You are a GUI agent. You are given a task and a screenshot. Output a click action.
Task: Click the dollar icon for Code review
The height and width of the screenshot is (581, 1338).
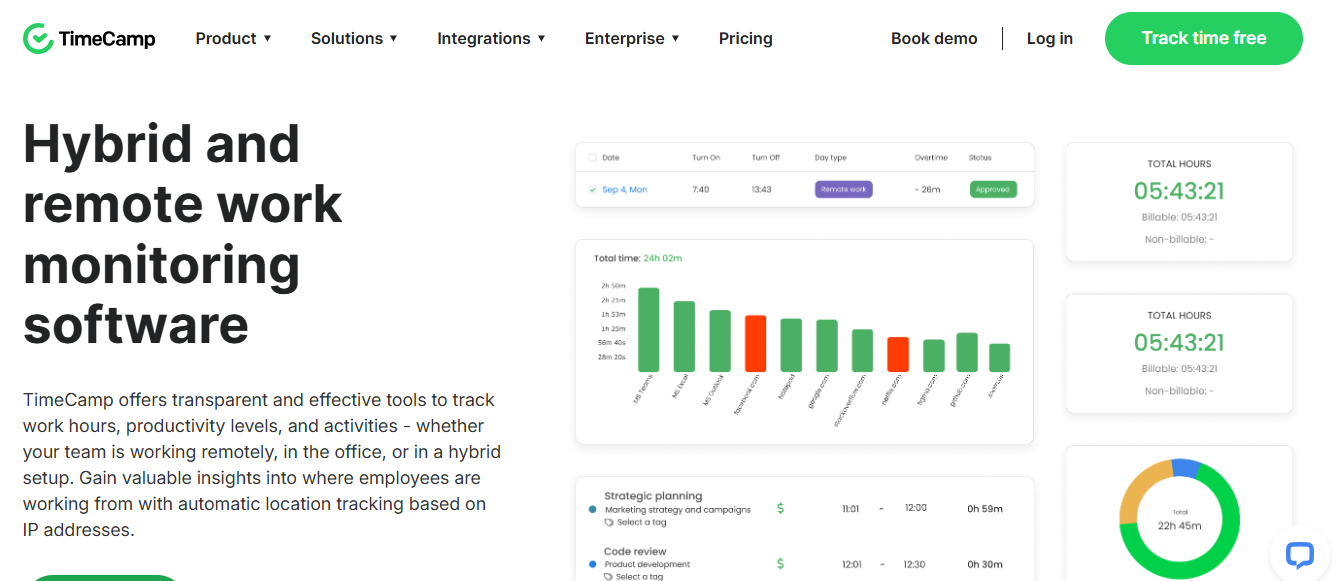(x=780, y=564)
